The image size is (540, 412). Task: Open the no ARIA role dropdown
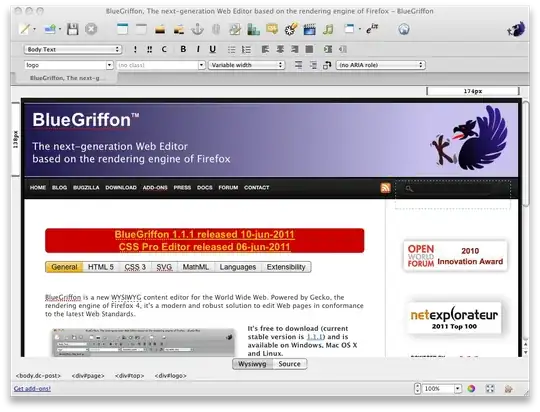381,65
